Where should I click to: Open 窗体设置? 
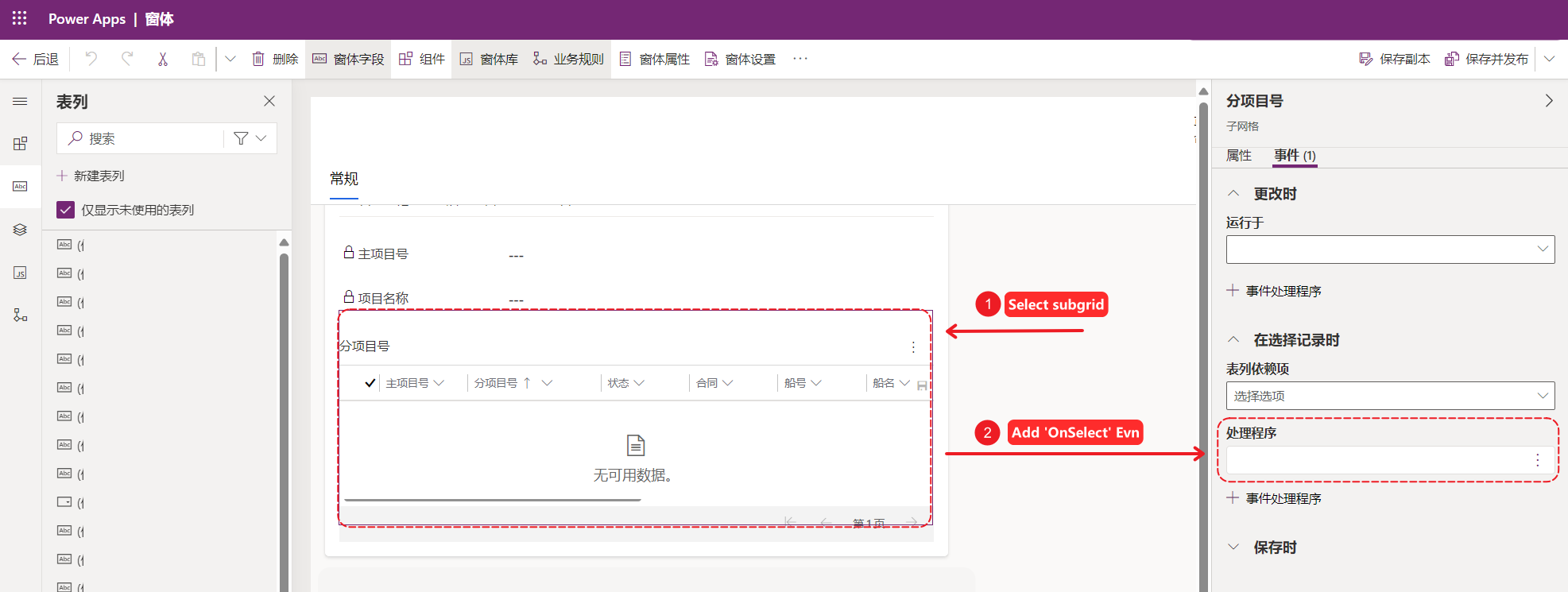pyautogui.click(x=740, y=59)
